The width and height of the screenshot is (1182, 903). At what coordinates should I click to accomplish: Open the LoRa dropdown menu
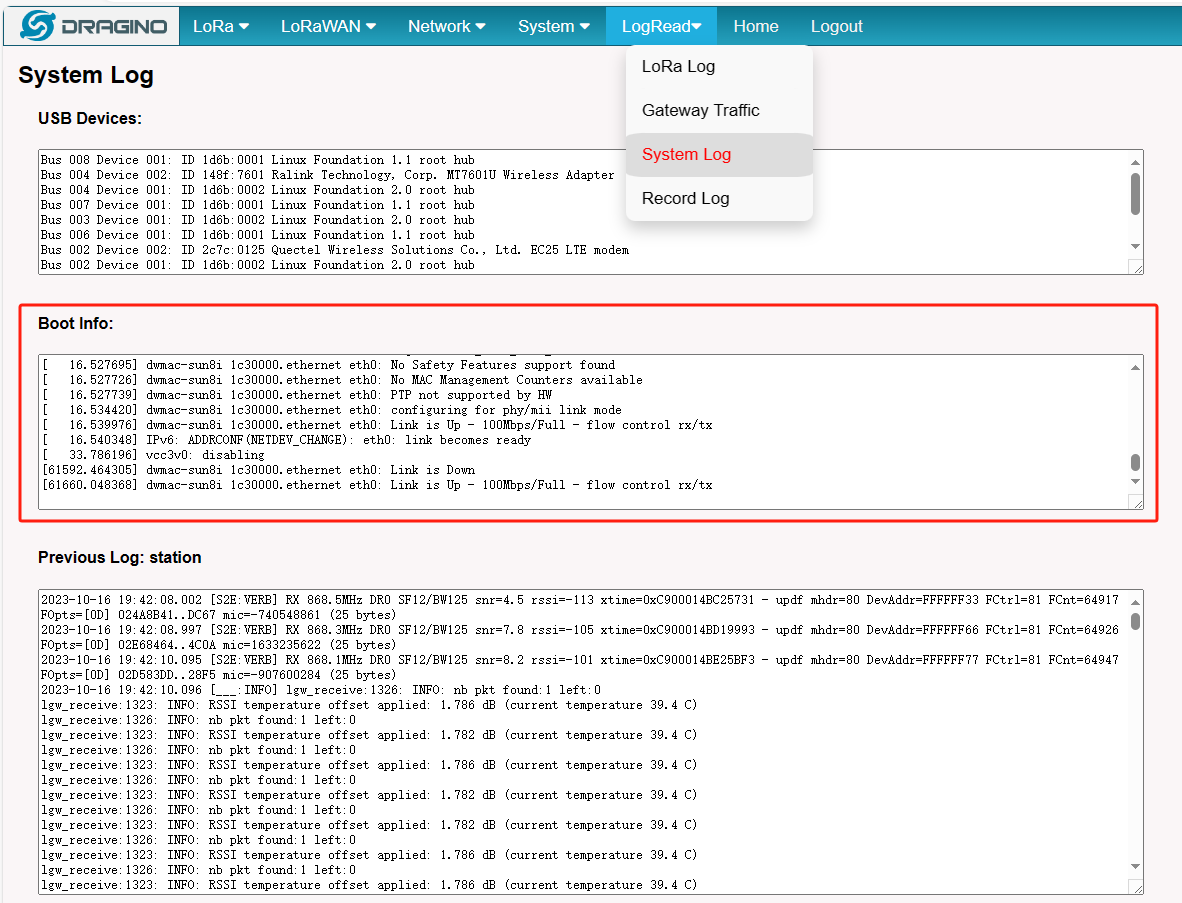pyautogui.click(x=221, y=26)
